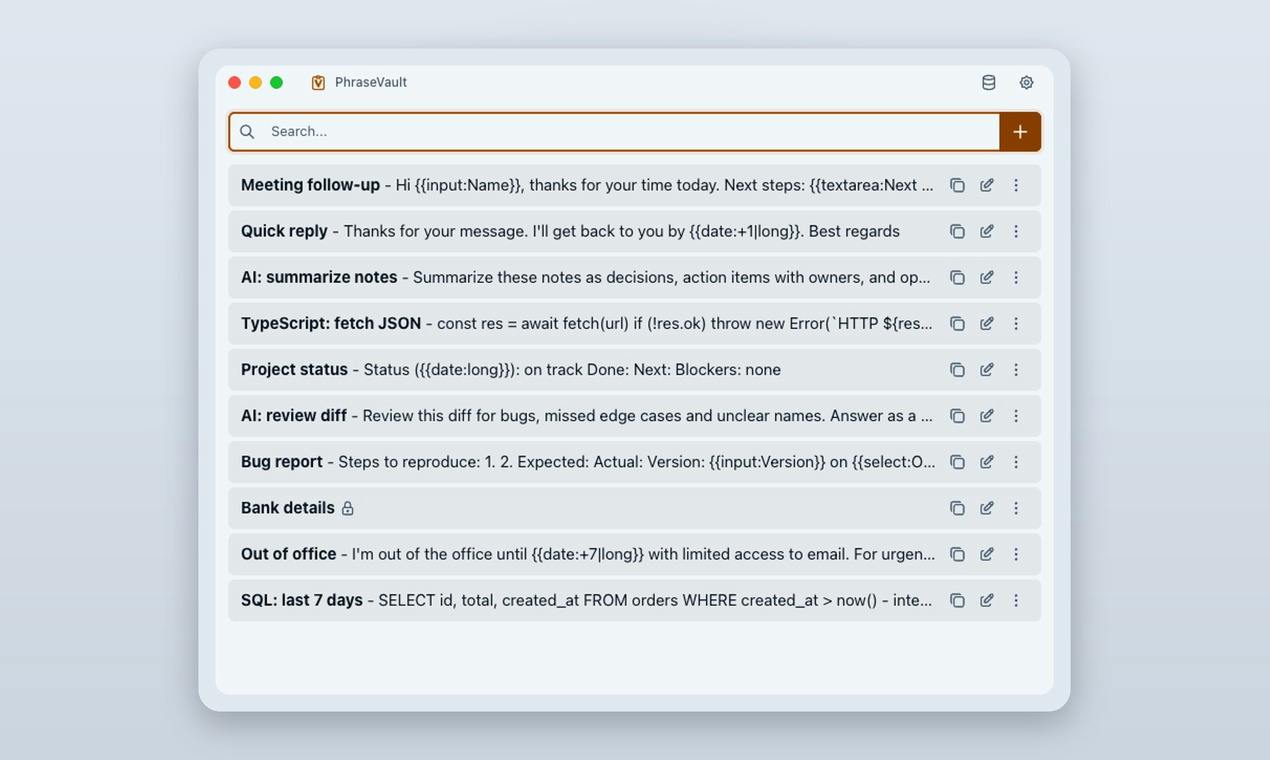Edit the Bug report phrase
The height and width of the screenshot is (760, 1270).
[x=987, y=462]
